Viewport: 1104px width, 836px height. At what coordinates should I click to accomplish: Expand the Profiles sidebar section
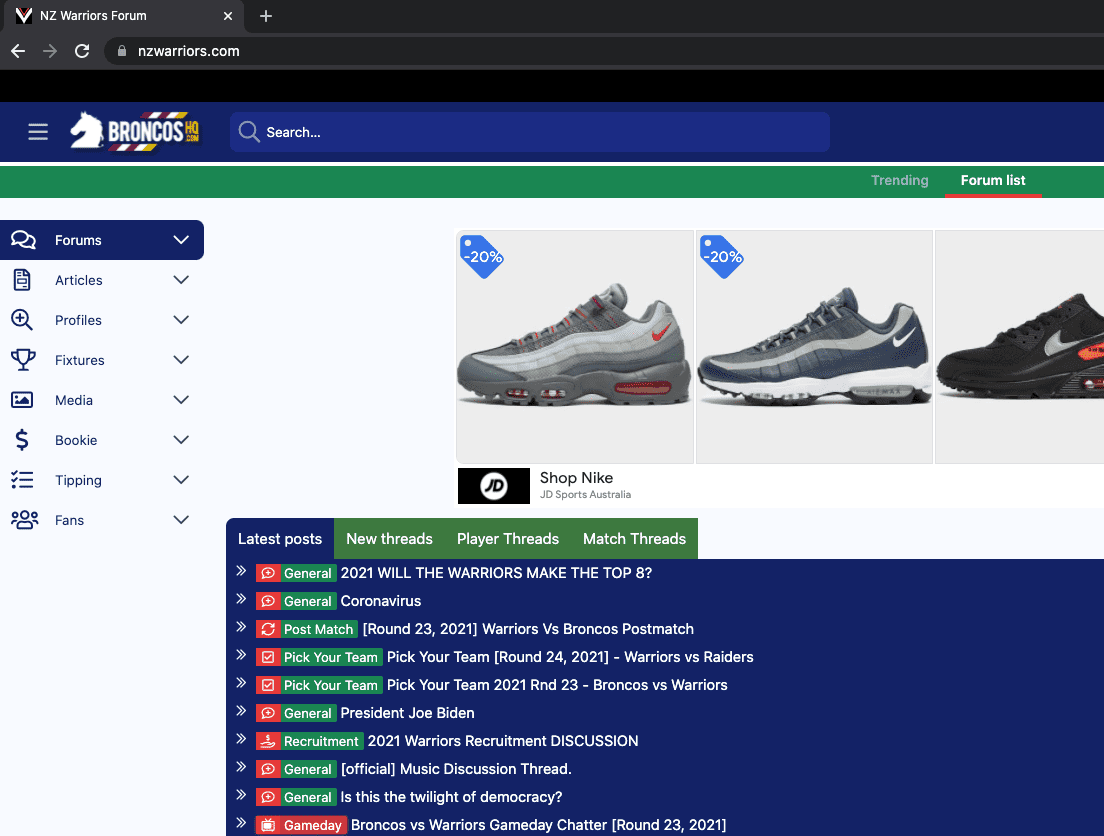[x=181, y=320]
